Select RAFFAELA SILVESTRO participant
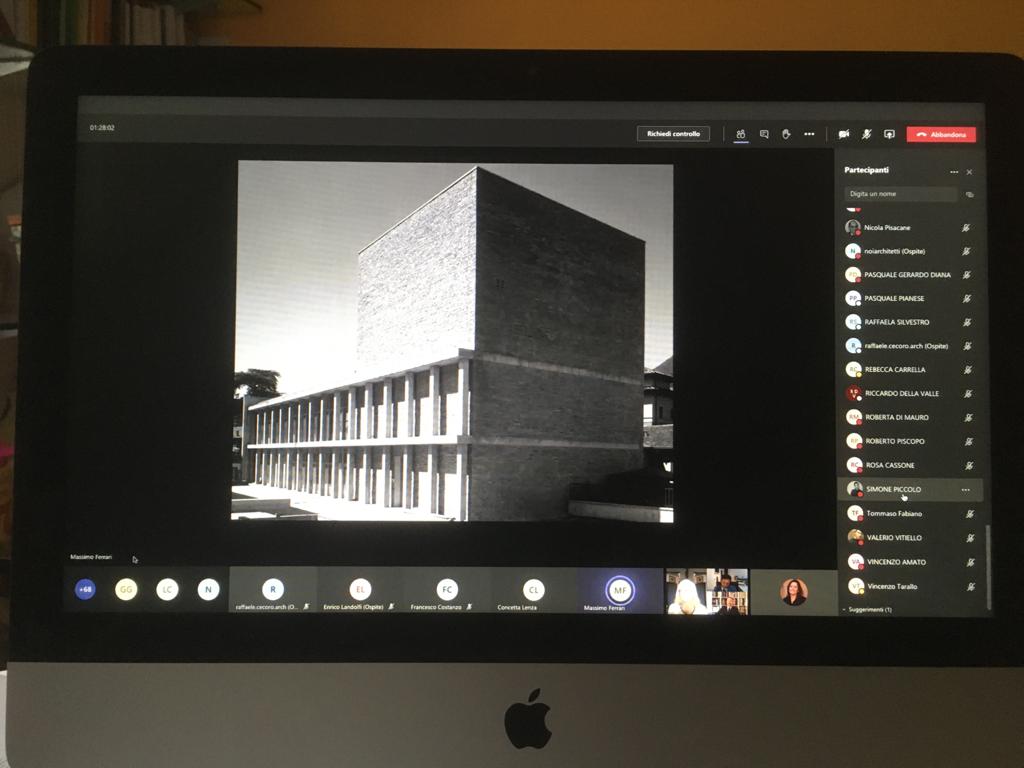 [910, 322]
